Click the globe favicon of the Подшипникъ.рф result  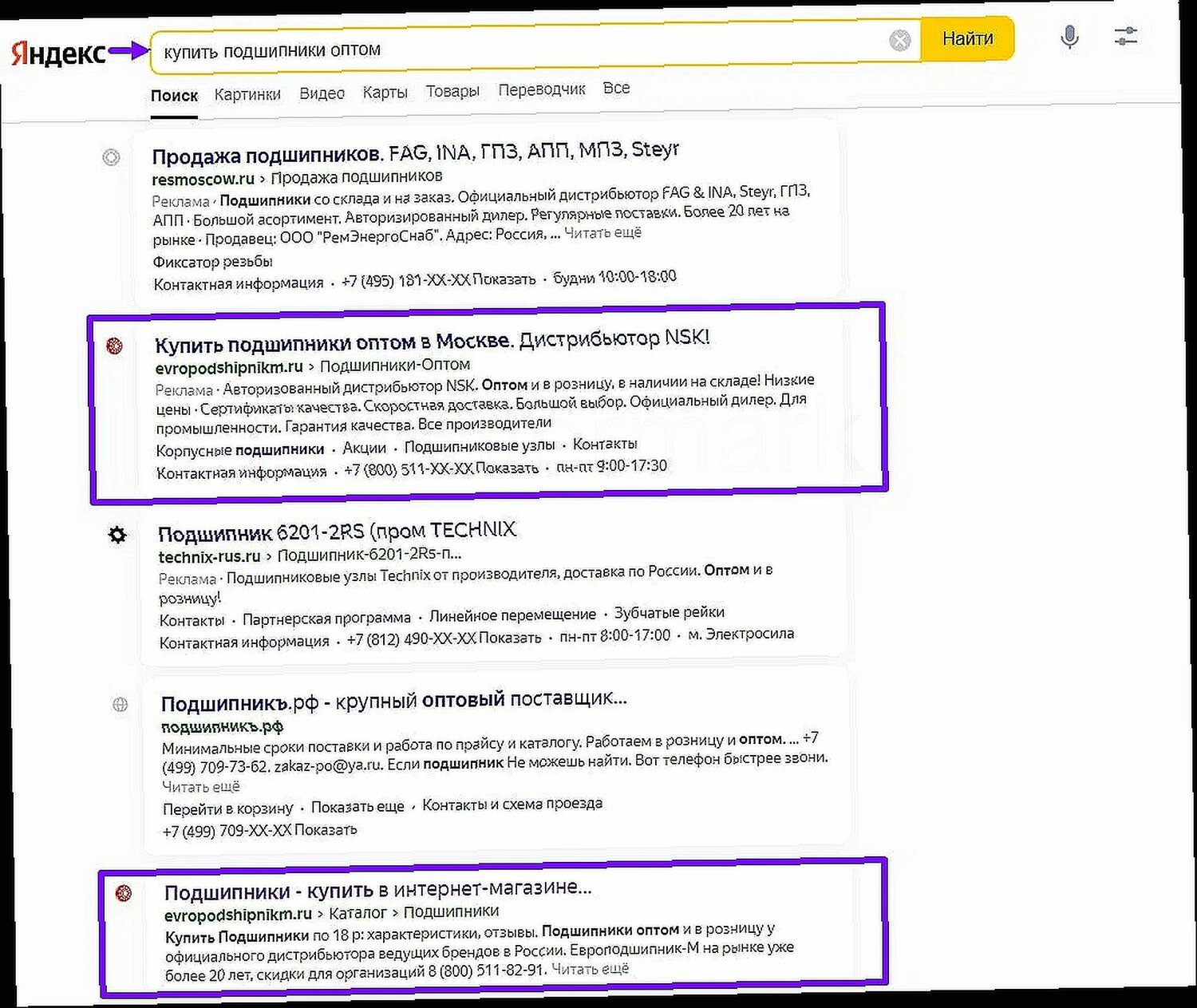[120, 704]
